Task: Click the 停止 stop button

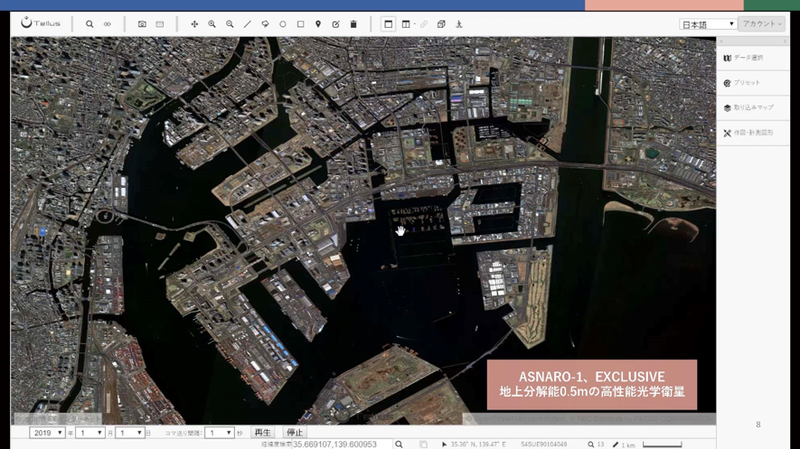Action: 294,433
